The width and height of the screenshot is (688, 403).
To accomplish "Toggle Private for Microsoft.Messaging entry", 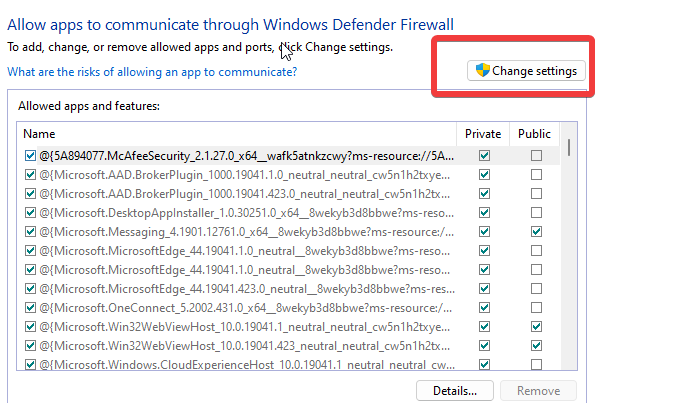I will click(x=484, y=231).
